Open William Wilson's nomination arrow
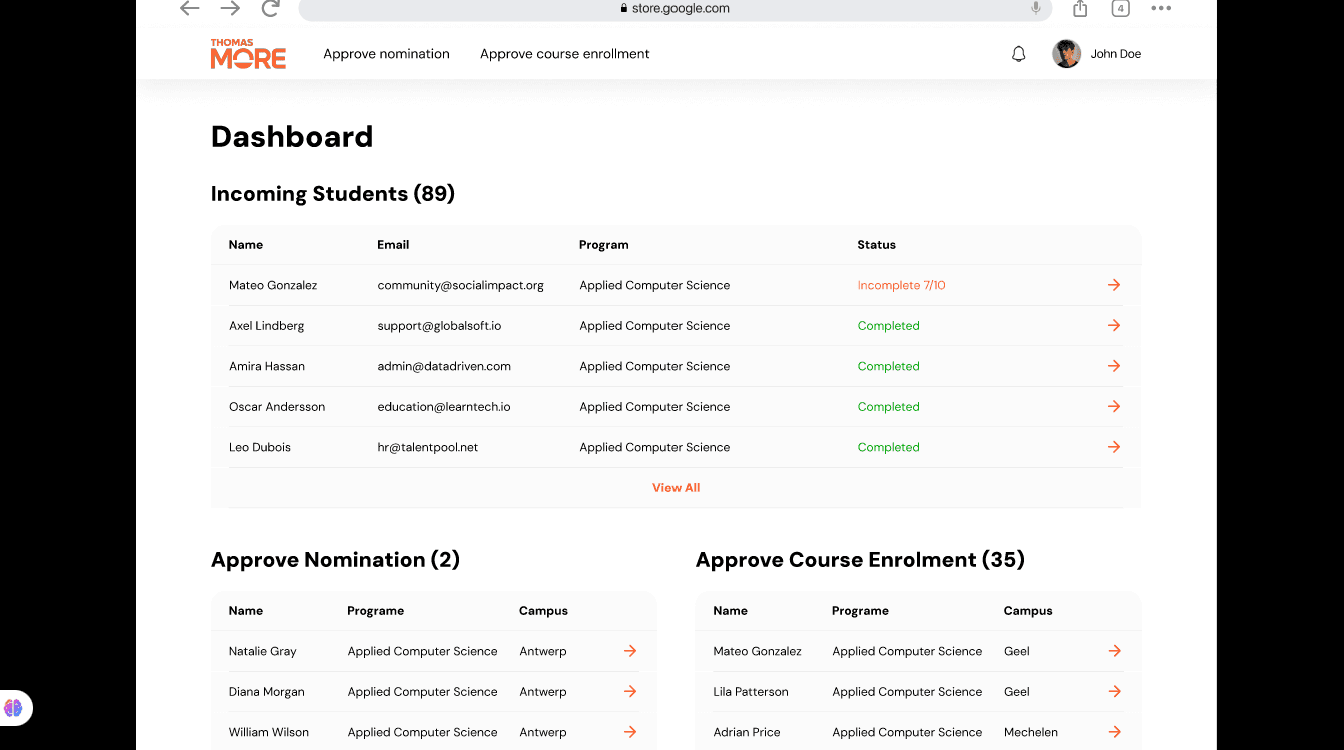1344x750 pixels. (x=630, y=732)
